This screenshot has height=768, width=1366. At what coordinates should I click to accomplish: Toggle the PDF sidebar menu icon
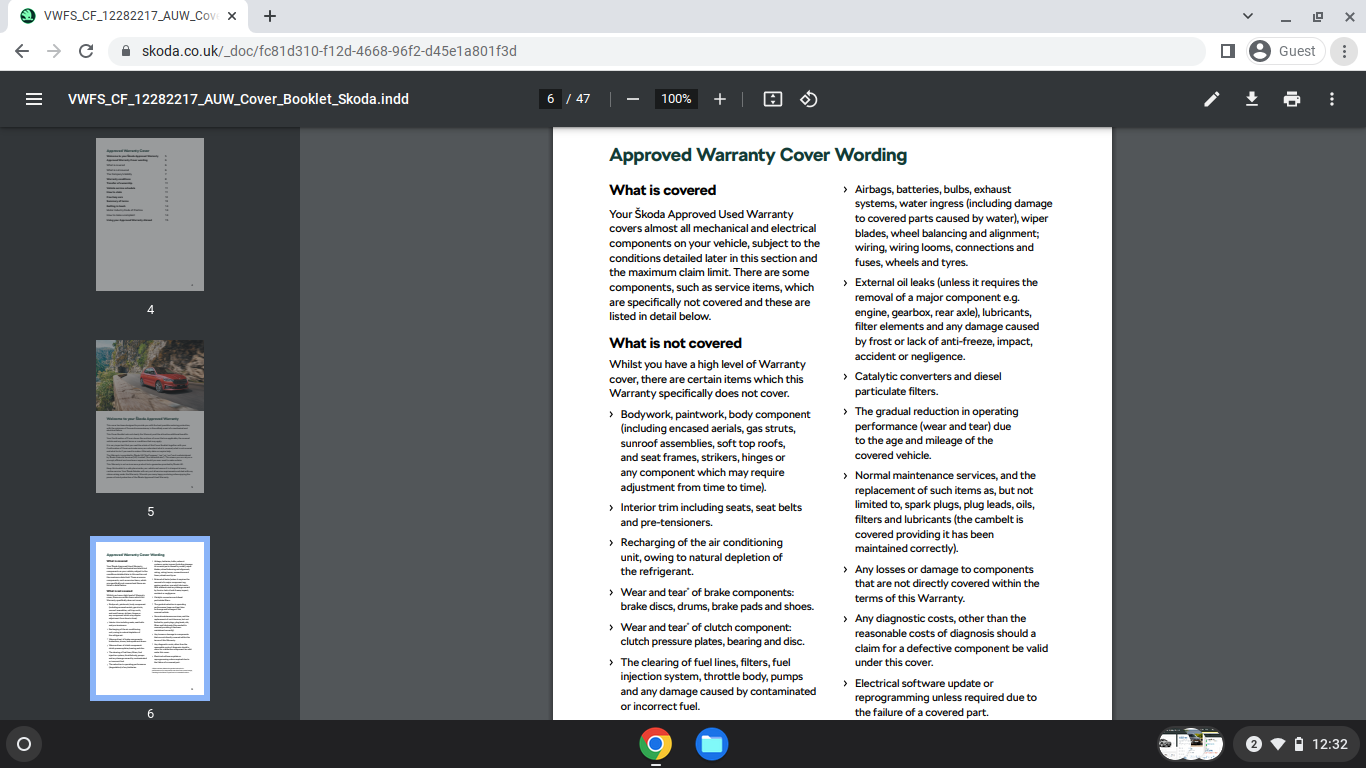[x=34, y=99]
